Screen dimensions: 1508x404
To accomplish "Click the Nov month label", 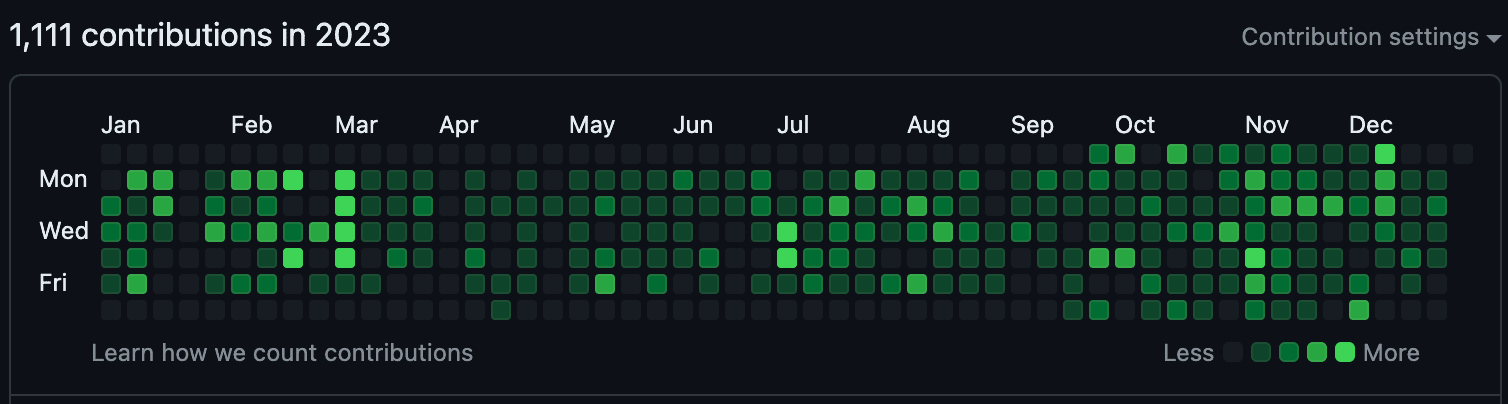I will pos(1267,125).
